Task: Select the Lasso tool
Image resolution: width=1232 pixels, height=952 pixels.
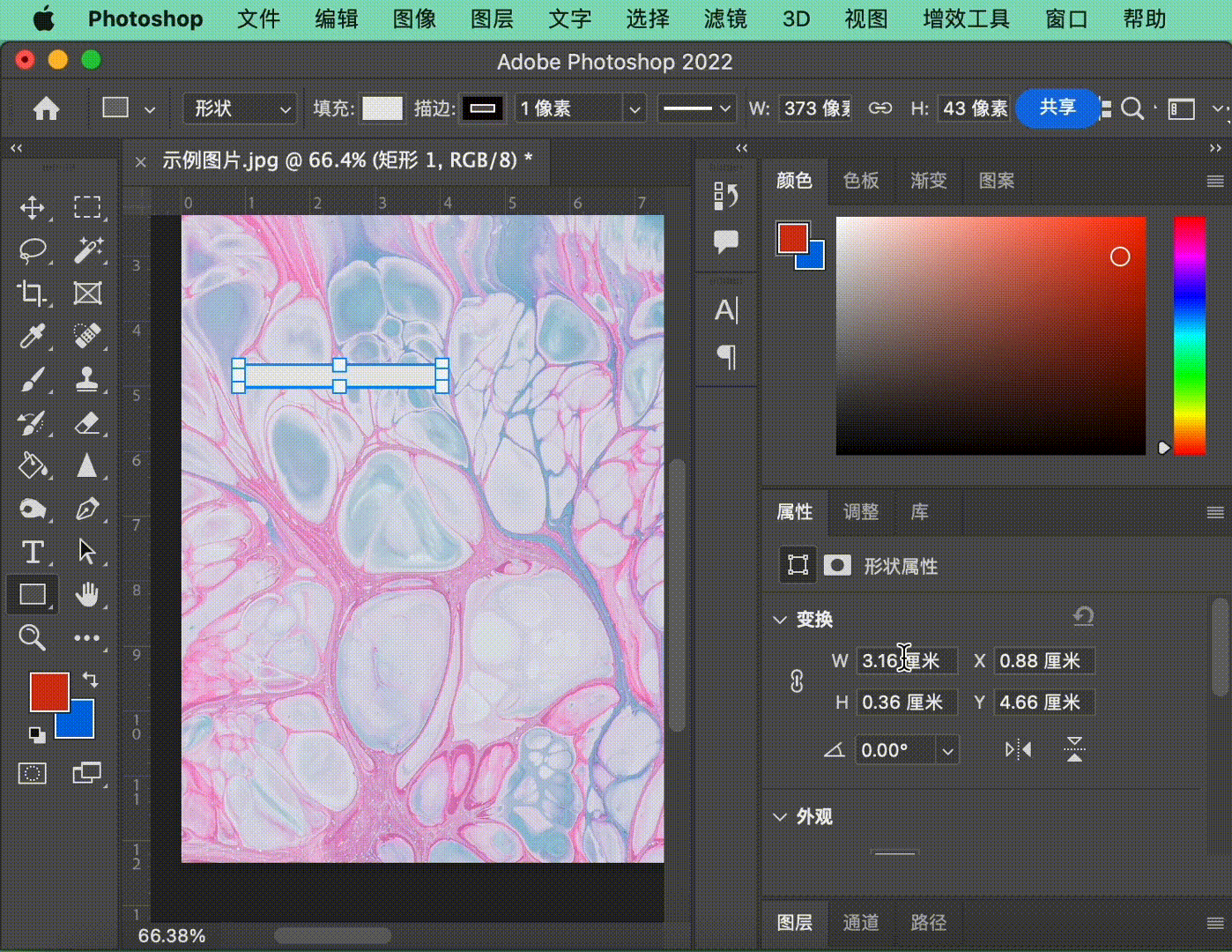Action: point(33,250)
